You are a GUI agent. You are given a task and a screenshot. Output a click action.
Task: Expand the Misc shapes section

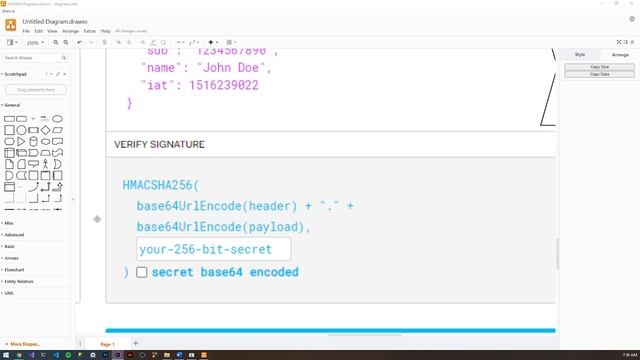point(8,223)
